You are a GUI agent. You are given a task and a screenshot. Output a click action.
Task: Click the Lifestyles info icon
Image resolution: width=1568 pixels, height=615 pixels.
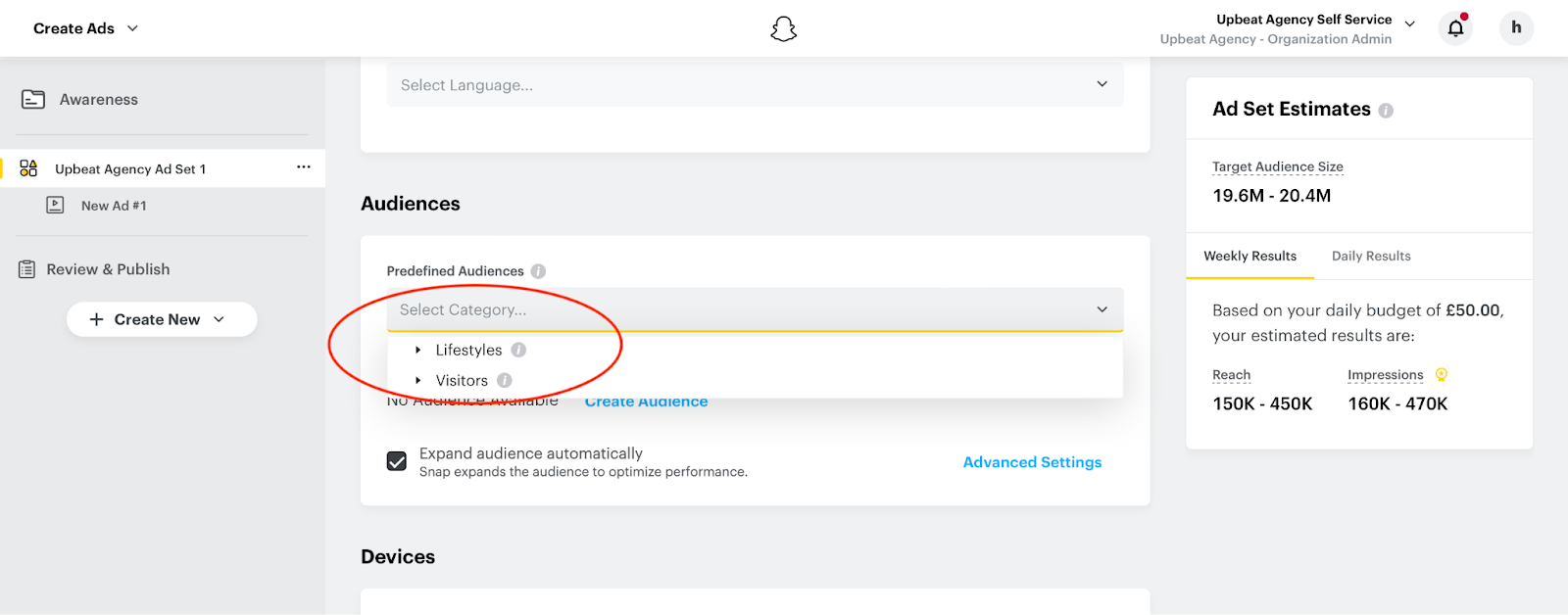point(518,350)
